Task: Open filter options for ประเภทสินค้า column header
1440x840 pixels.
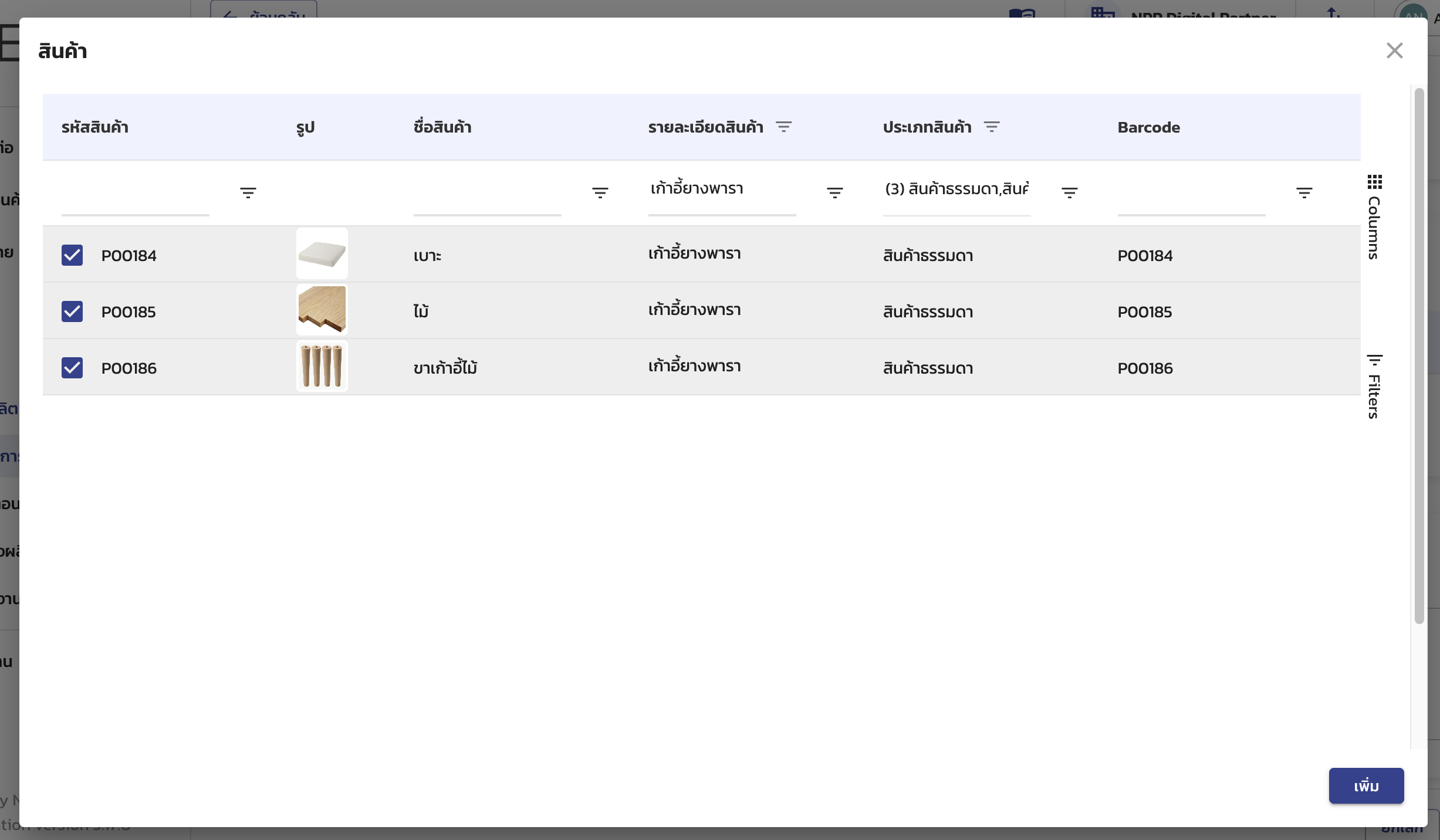Action: tap(992, 127)
